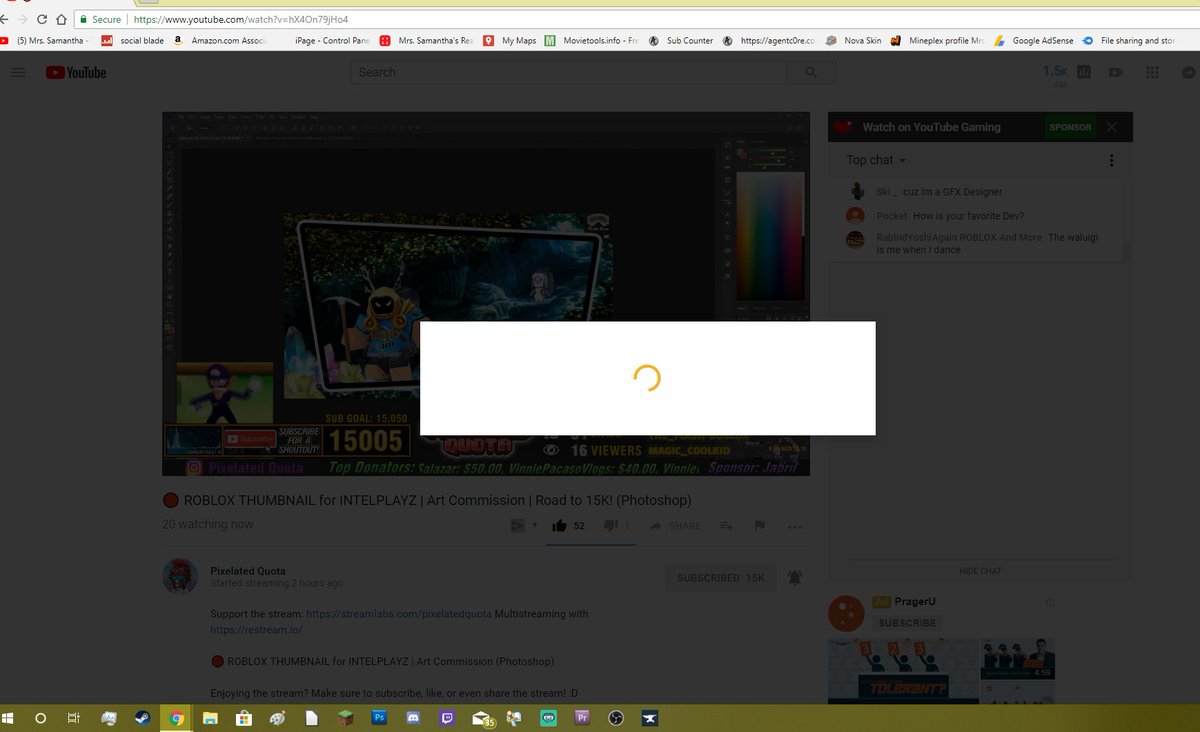
Task: Click the SUBSCRIBED 15K button
Action: pos(720,578)
